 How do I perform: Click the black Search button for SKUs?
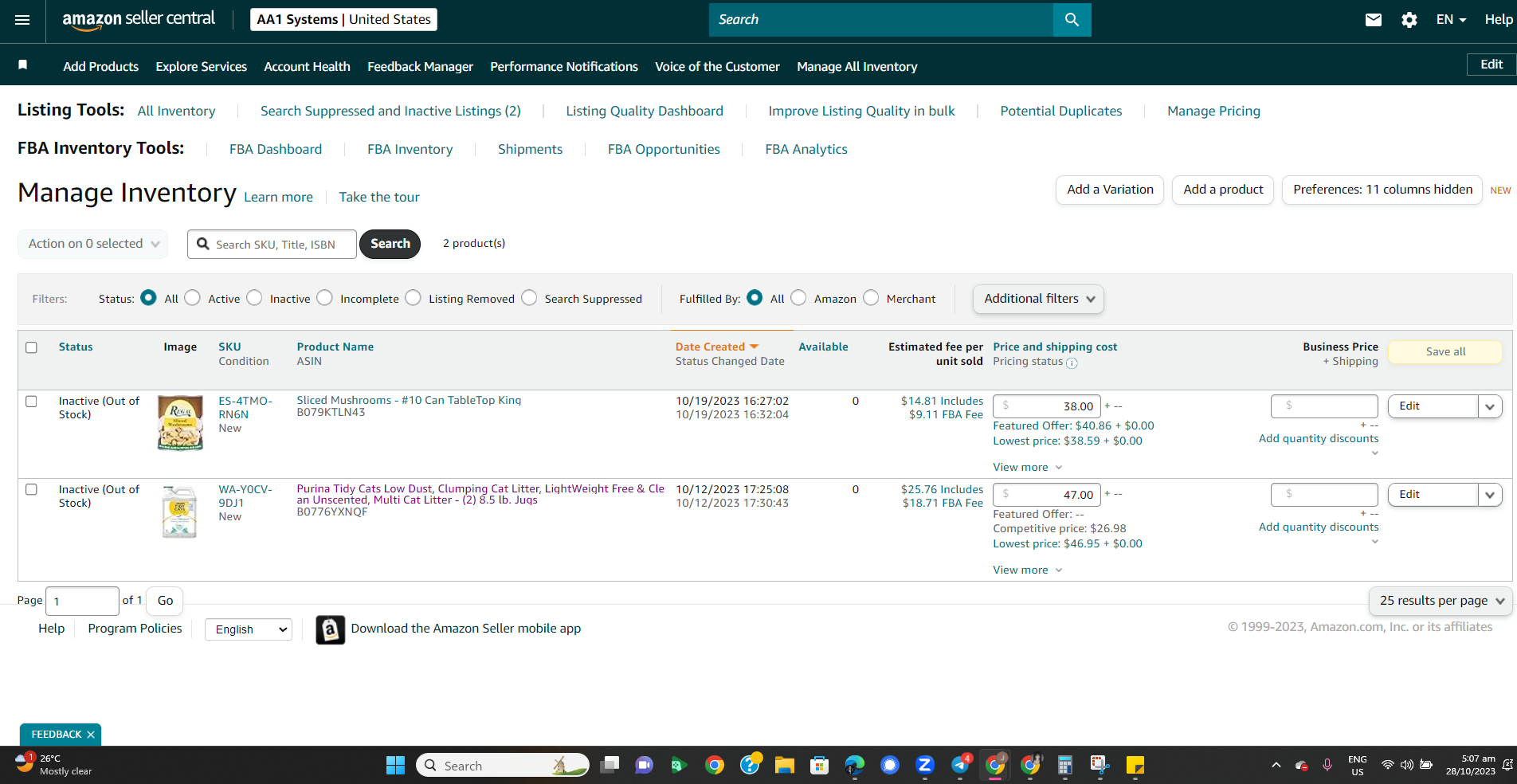tap(390, 244)
